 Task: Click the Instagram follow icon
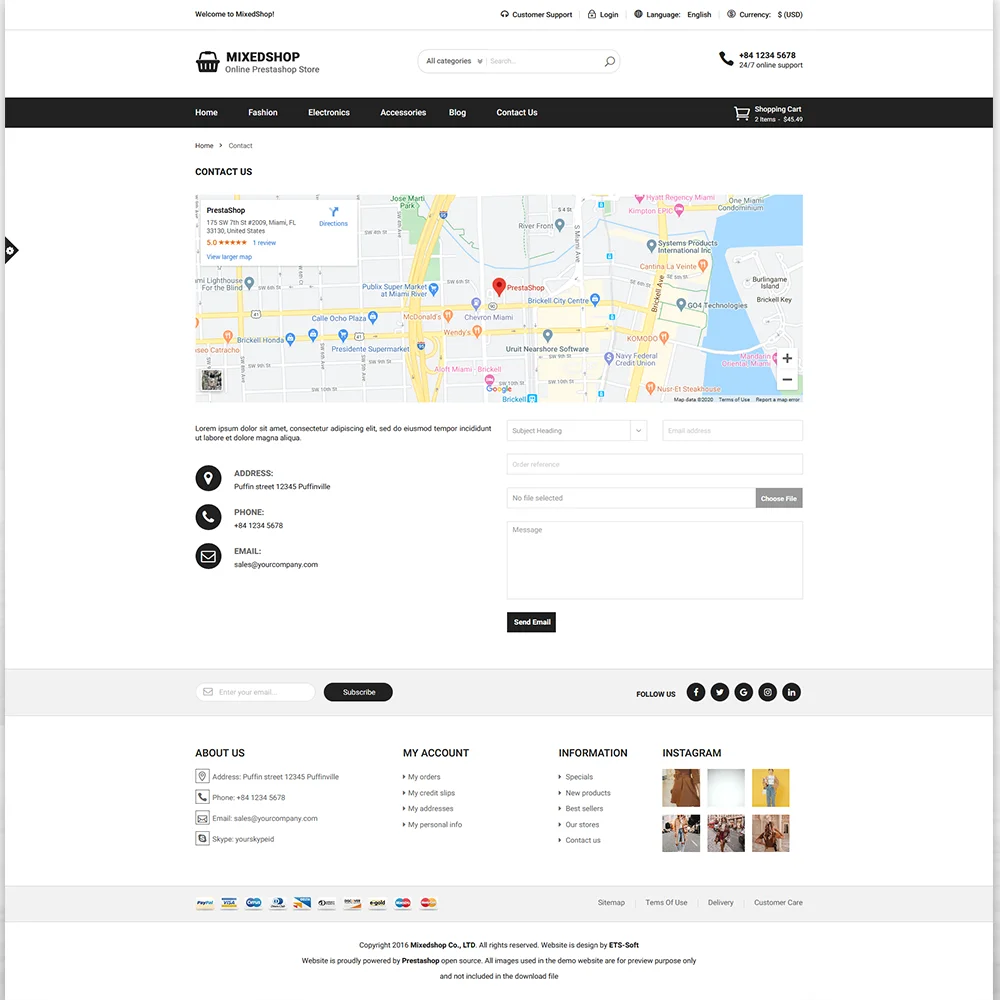[767, 692]
